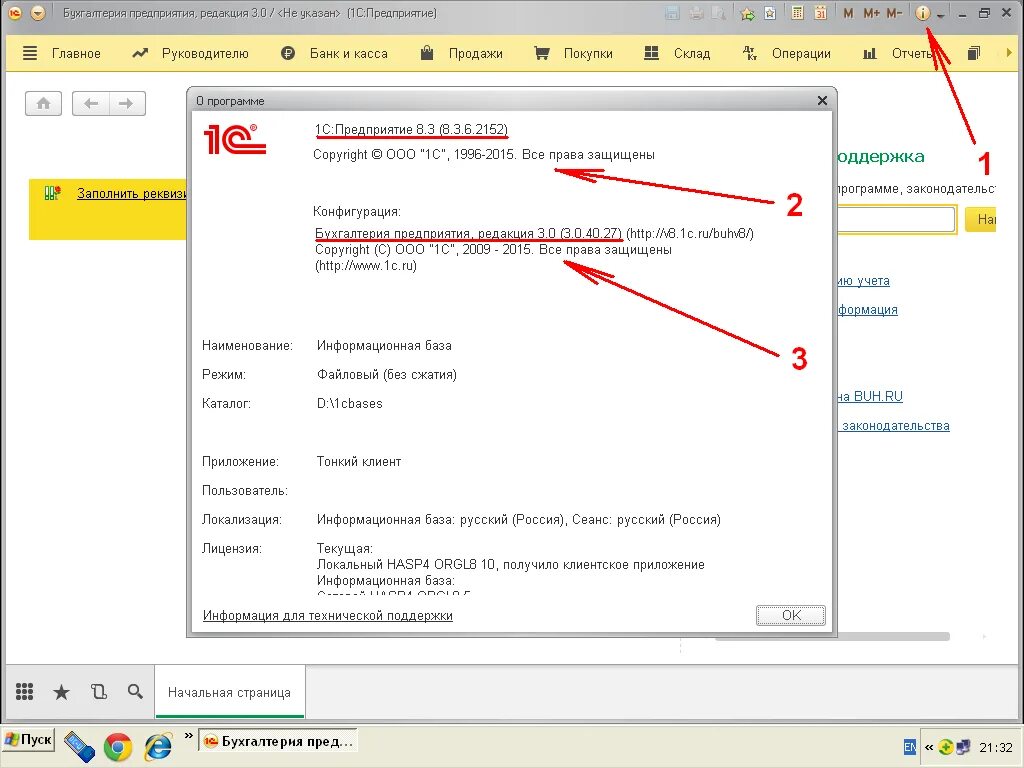Click the M- memory subtract button
Viewport: 1024px width, 768px height.
(894, 13)
